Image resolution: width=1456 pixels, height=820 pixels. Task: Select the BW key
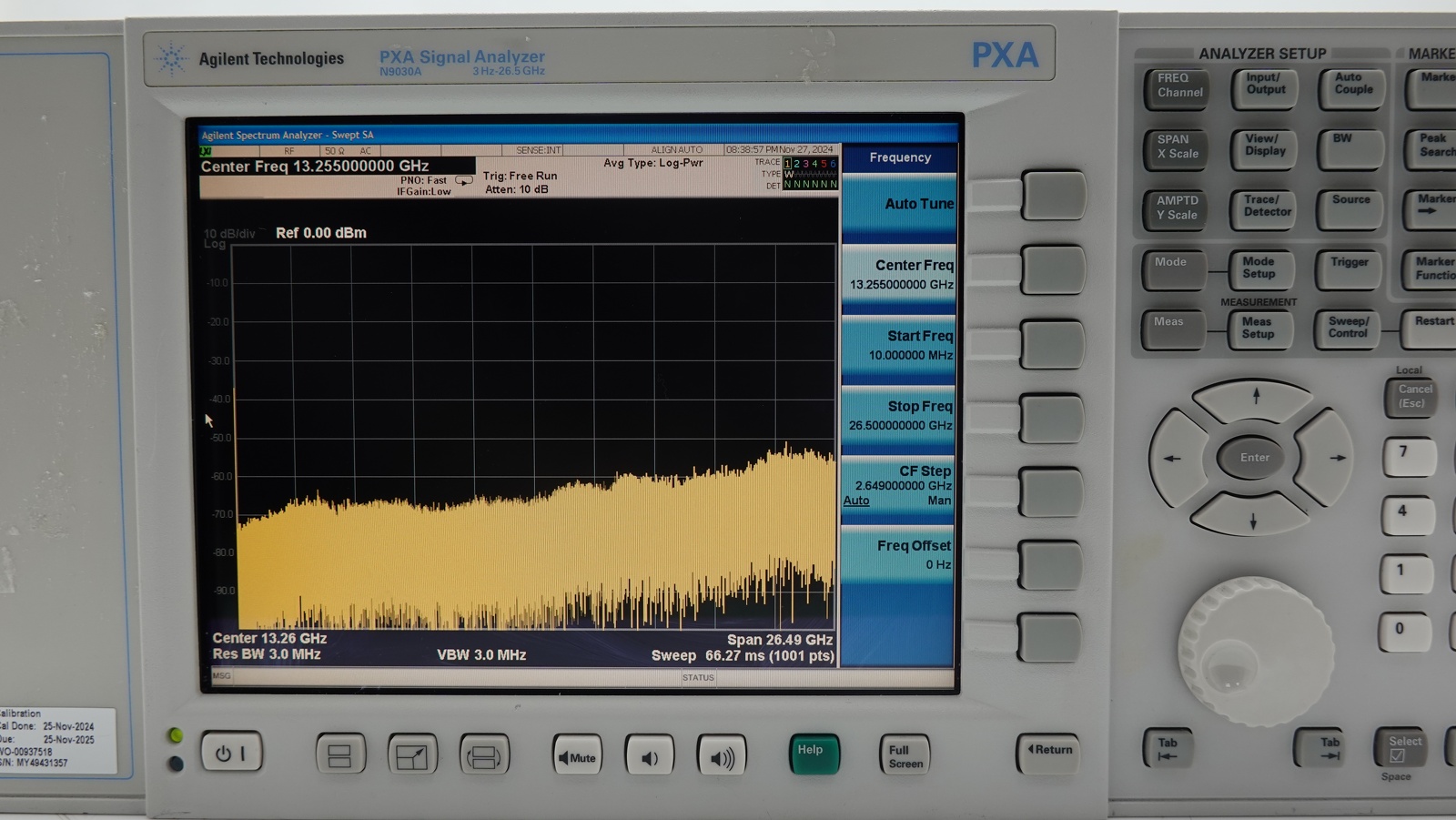[x=1351, y=148]
